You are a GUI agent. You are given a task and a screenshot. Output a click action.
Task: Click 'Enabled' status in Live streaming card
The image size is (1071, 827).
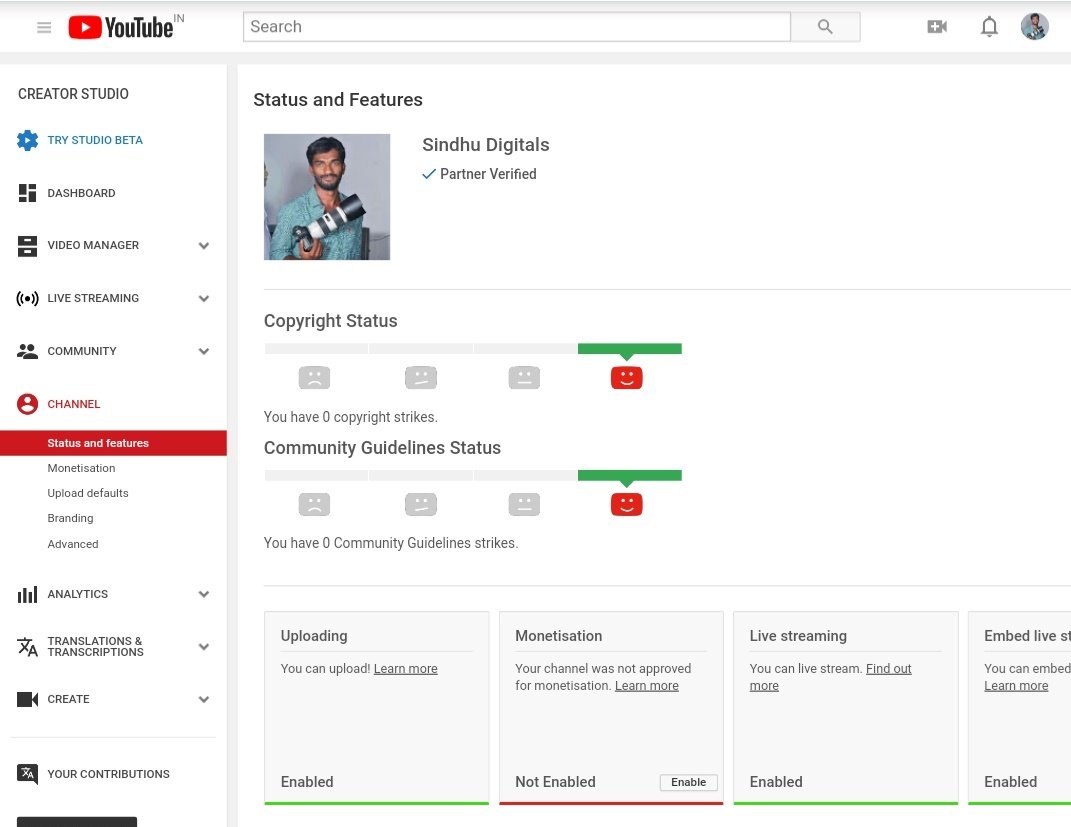[776, 783]
